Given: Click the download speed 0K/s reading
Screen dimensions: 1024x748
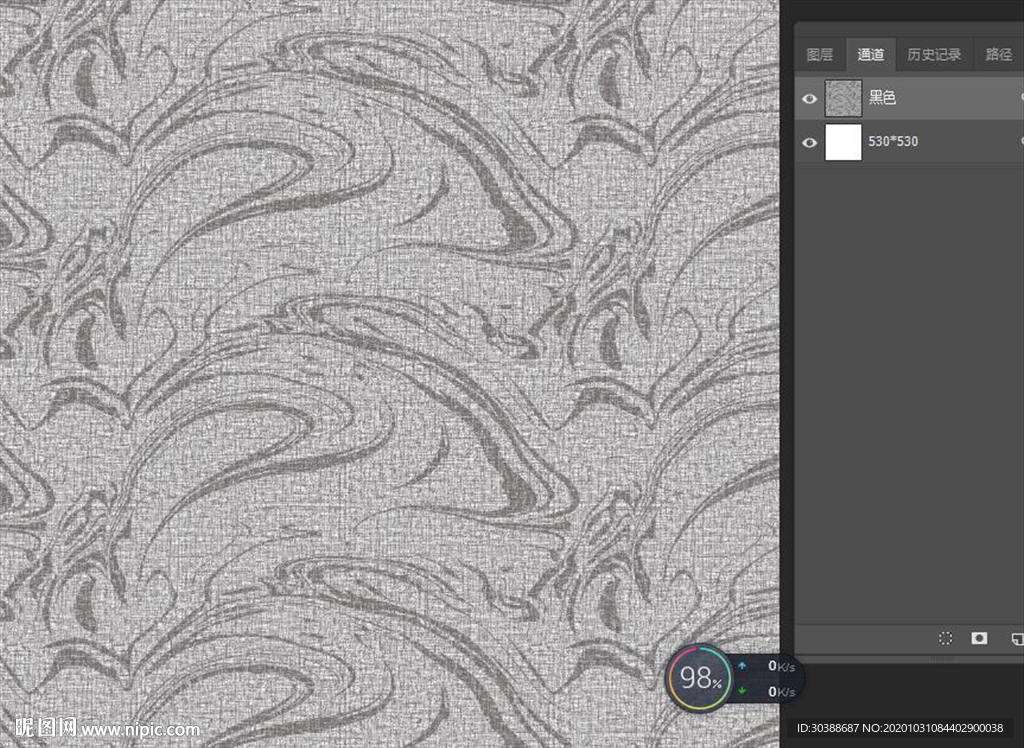Looking at the screenshot, I should (x=781, y=692).
